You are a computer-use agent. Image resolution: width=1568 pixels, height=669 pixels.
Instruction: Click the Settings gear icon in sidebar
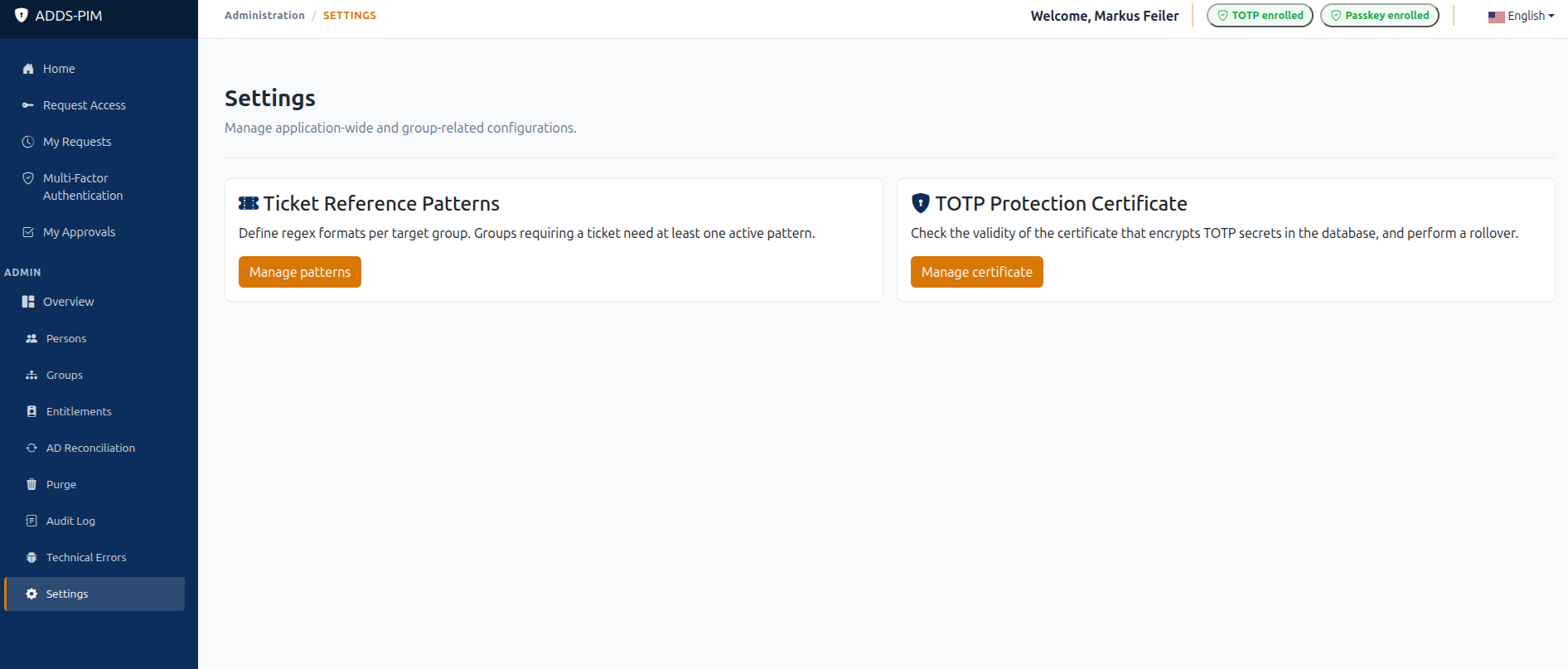(x=31, y=594)
